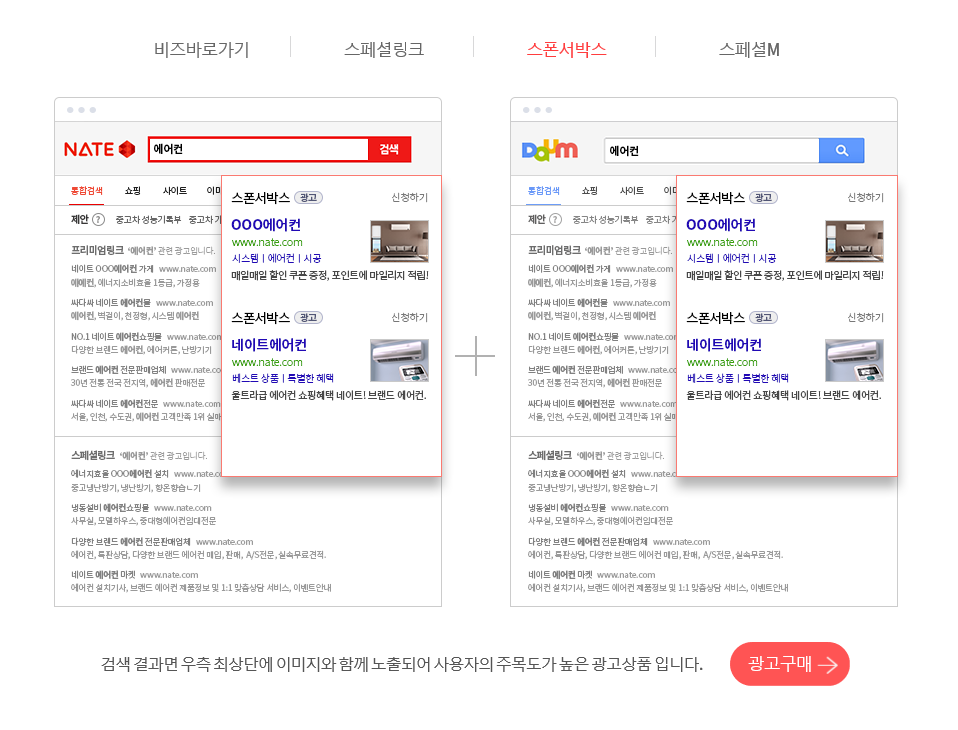Click '냉동설비 에어컨쇼핑몰' result in Daum window
The width and height of the screenshot is (958, 730).
567,508
